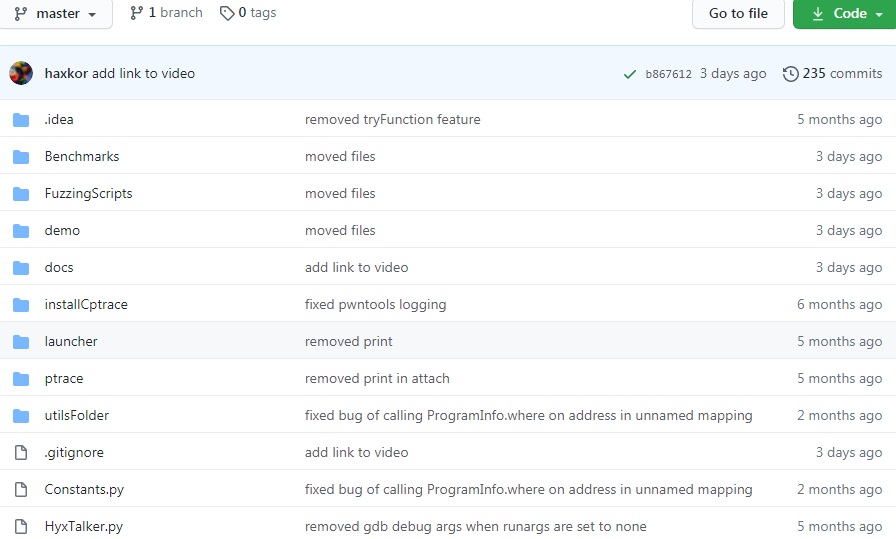Open the haxkor author link

click(x=66, y=73)
